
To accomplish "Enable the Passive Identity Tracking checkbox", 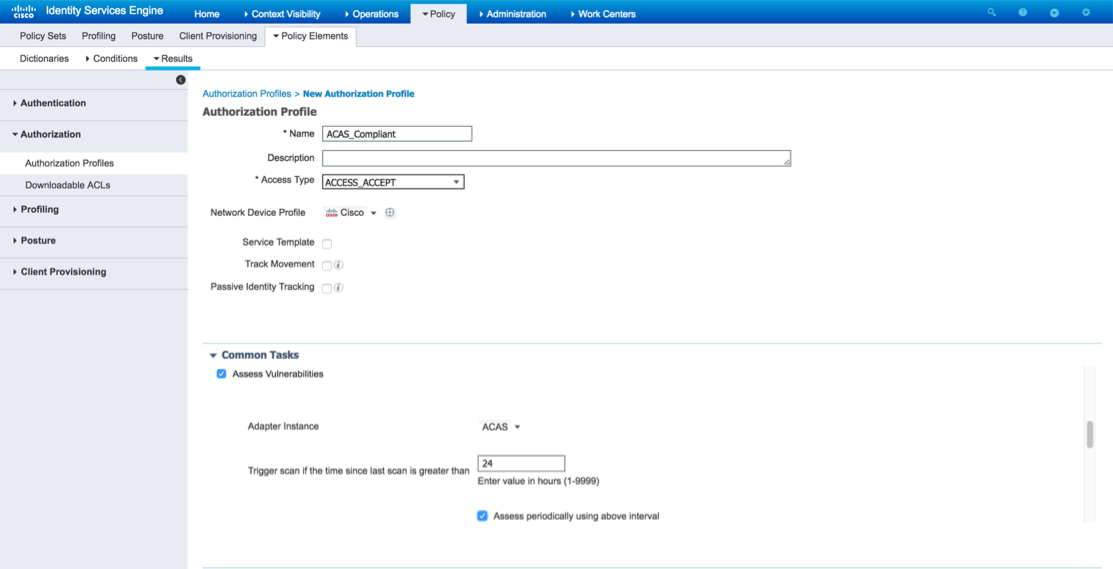I will (327, 288).
